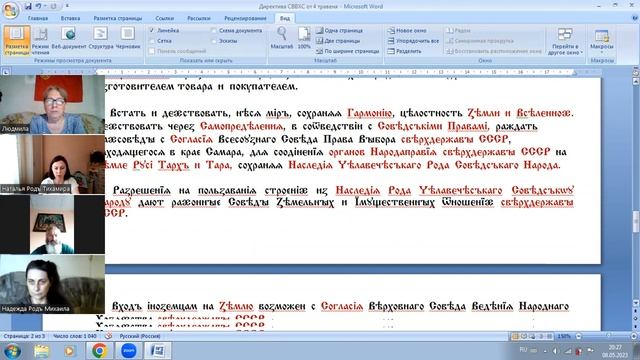Screen dimensions: 640x360
Task: Open Word Help question mark icon
Action: [x=635, y=18]
